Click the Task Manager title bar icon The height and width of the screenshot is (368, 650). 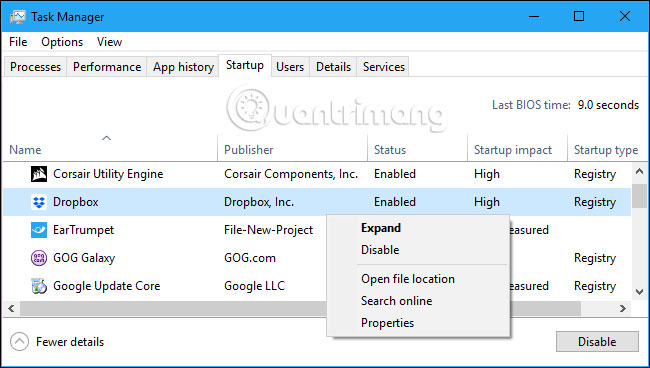(x=18, y=17)
